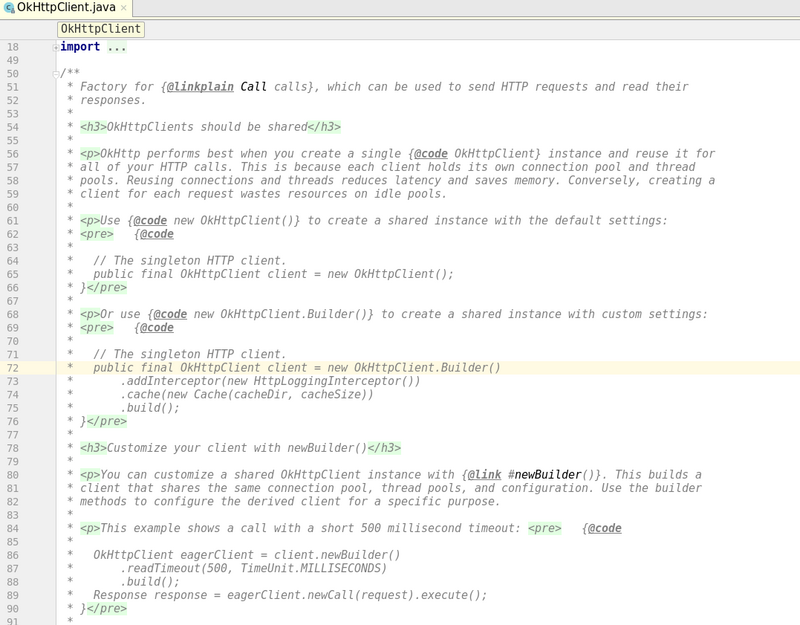Click 'Customize your client with newBuilder()' text

(x=237, y=448)
